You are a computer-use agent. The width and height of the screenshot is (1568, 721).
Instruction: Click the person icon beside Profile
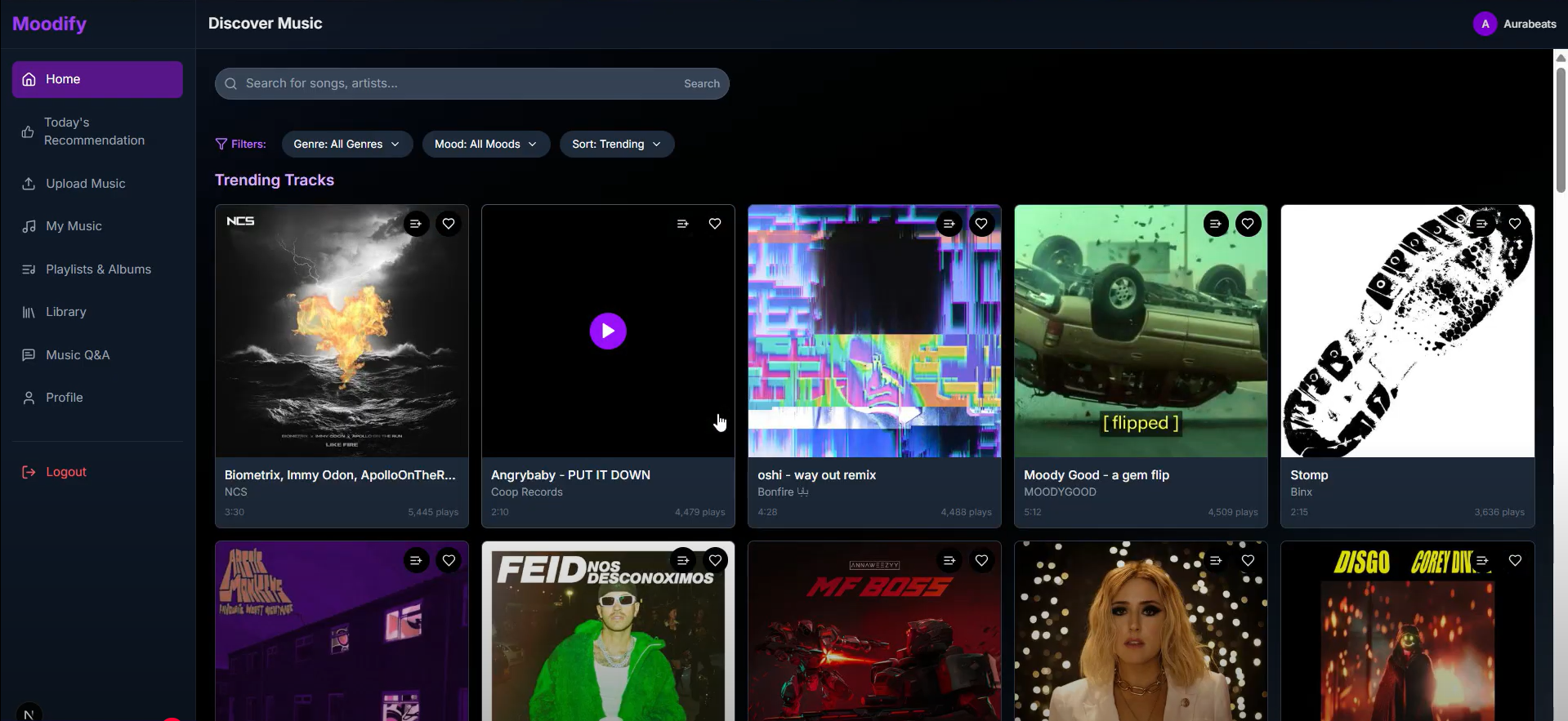tap(29, 398)
